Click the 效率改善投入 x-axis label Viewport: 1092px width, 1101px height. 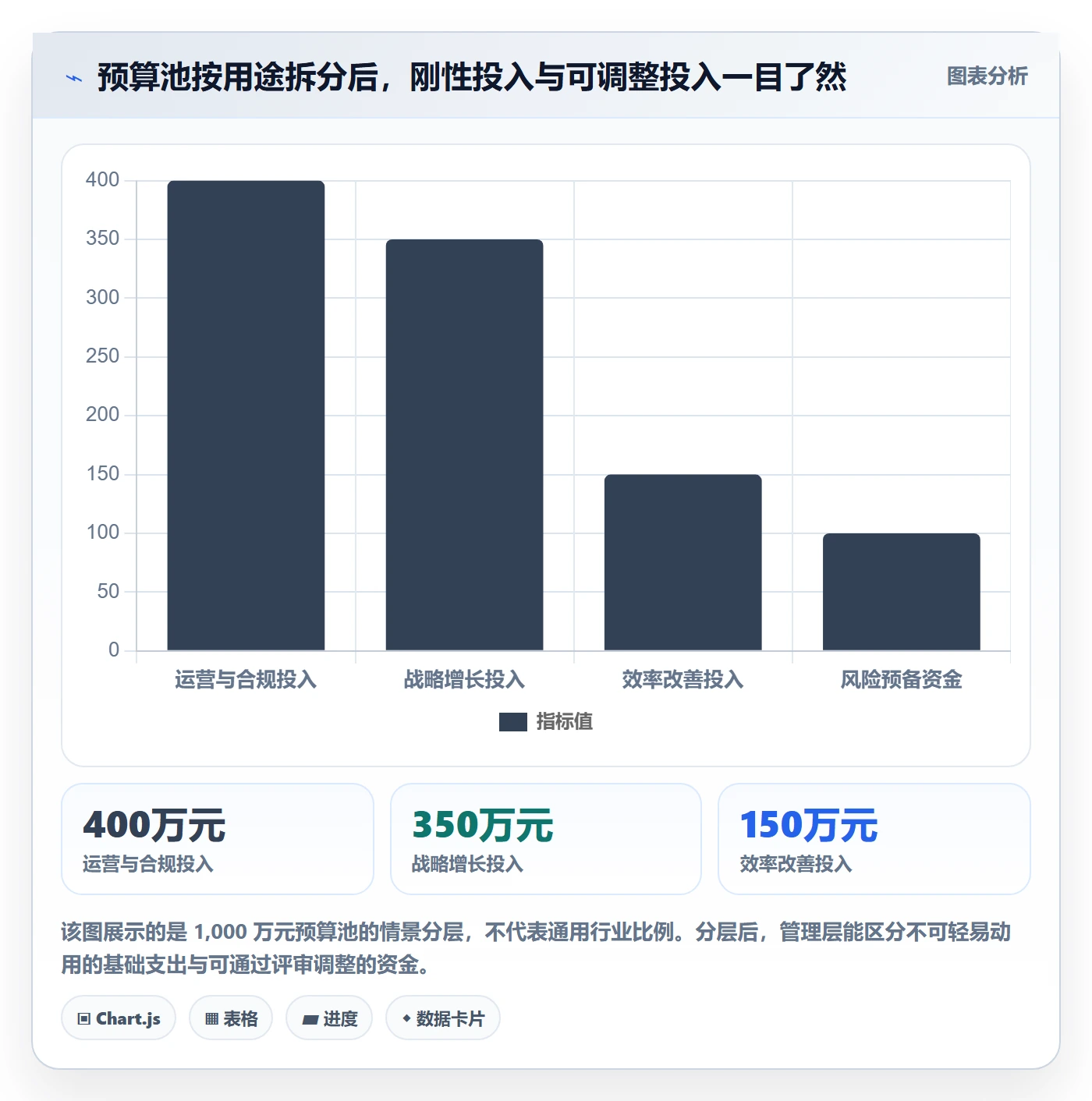click(682, 680)
